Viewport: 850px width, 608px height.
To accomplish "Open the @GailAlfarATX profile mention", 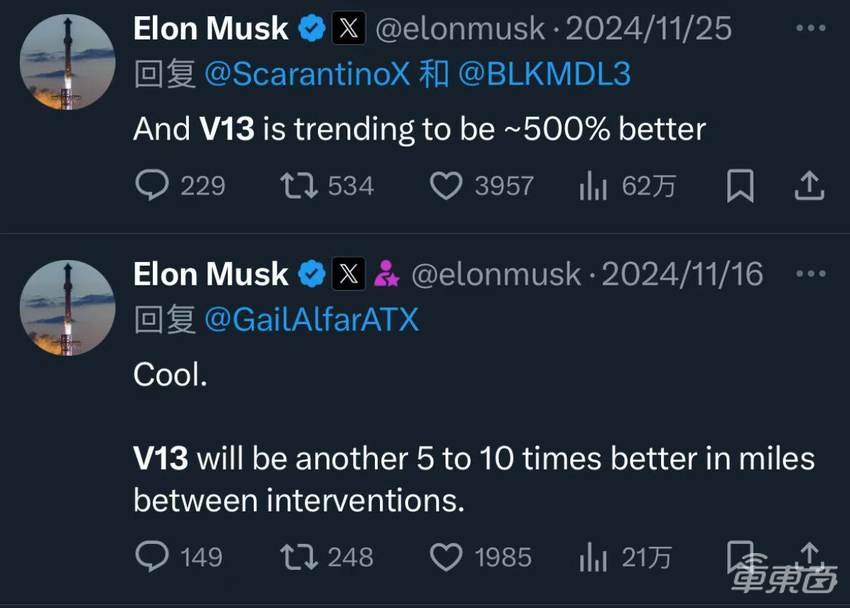I will click(311, 319).
